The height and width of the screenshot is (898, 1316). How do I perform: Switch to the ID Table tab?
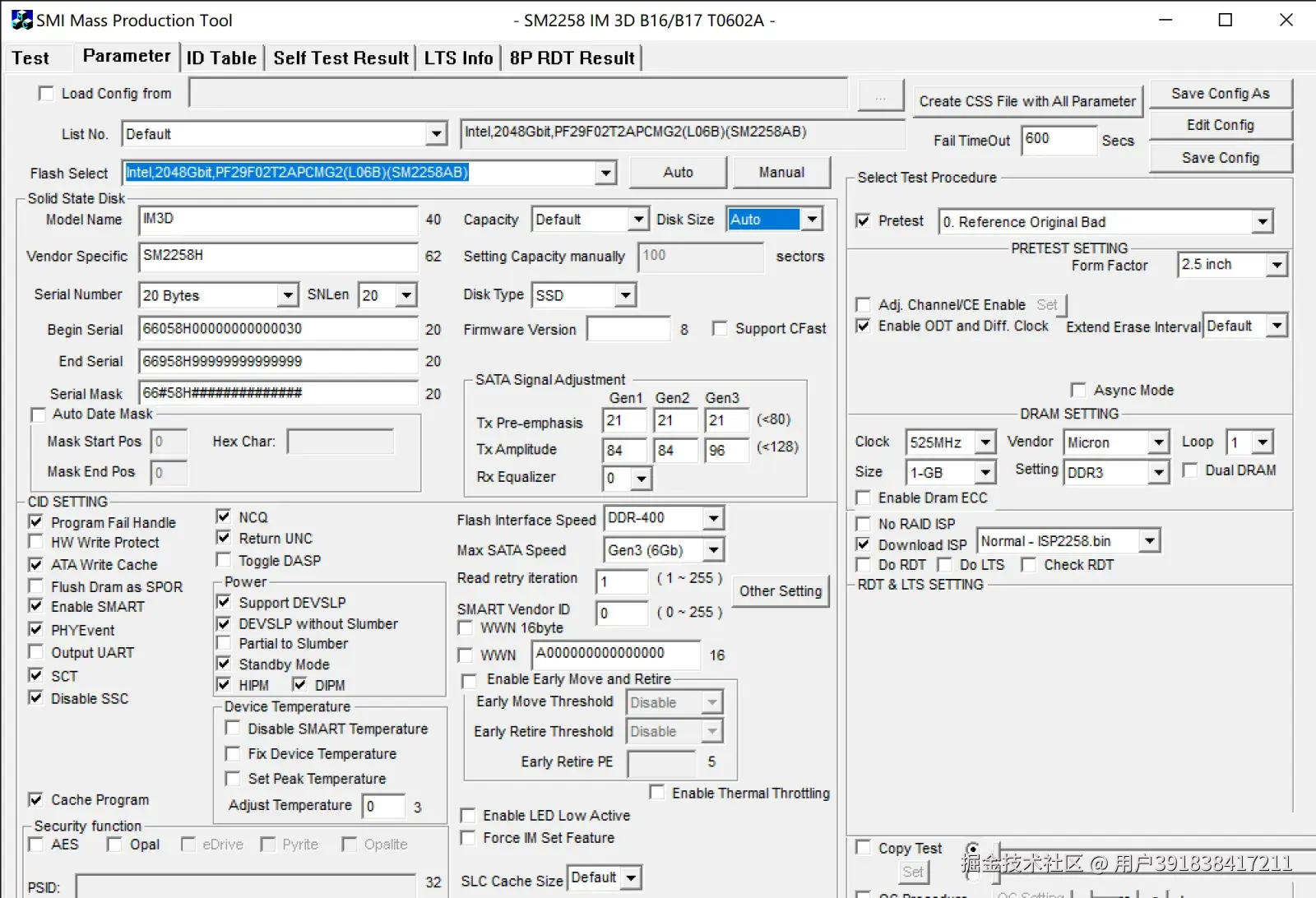point(221,58)
